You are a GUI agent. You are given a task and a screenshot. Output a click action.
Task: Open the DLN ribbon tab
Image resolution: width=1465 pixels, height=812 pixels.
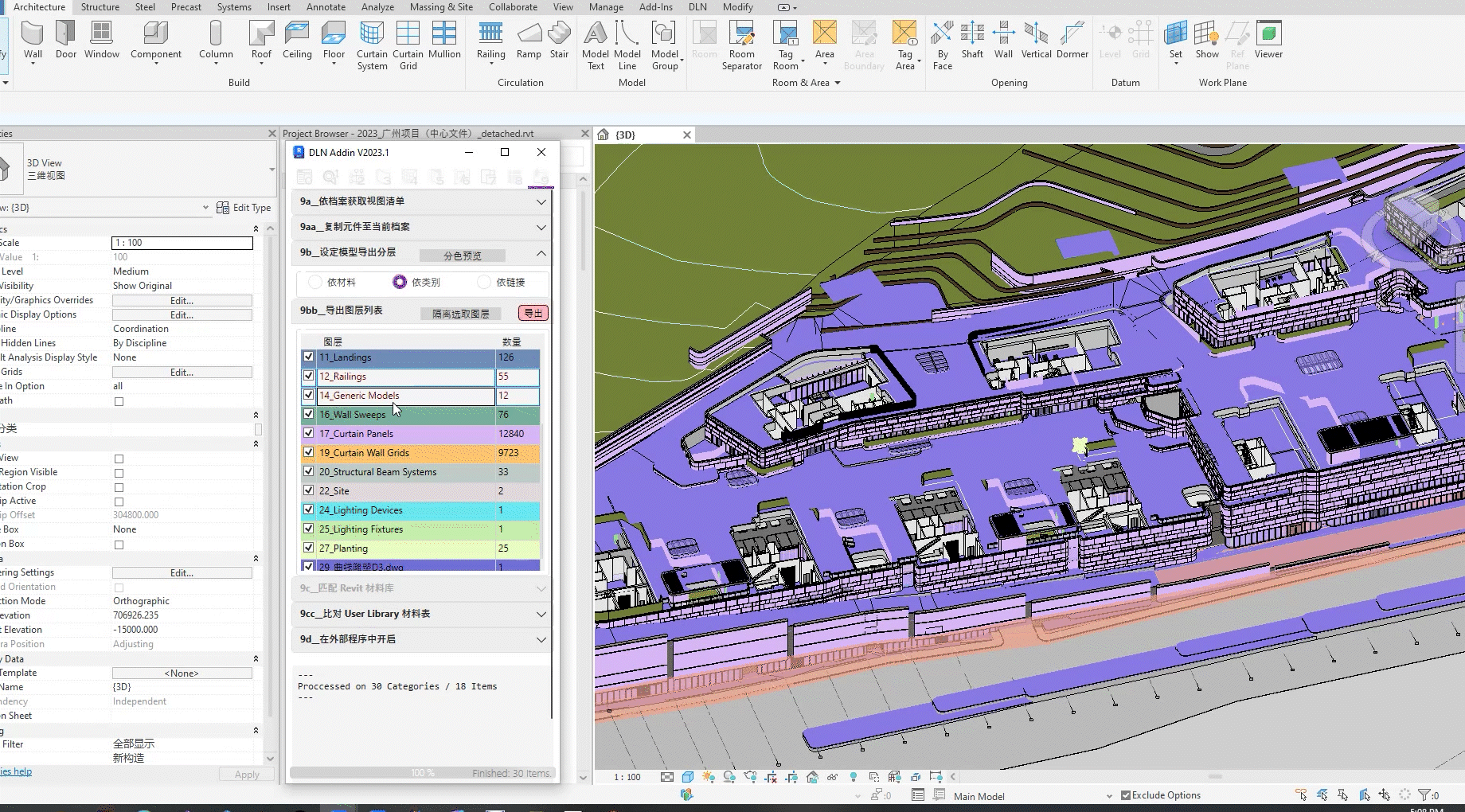[x=697, y=7]
